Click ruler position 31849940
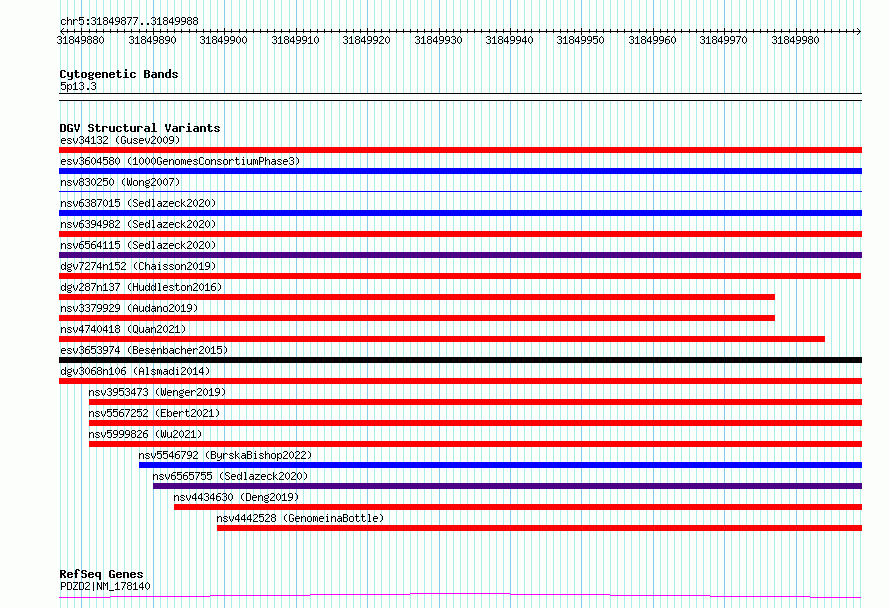The image size is (890, 608). tap(510, 40)
